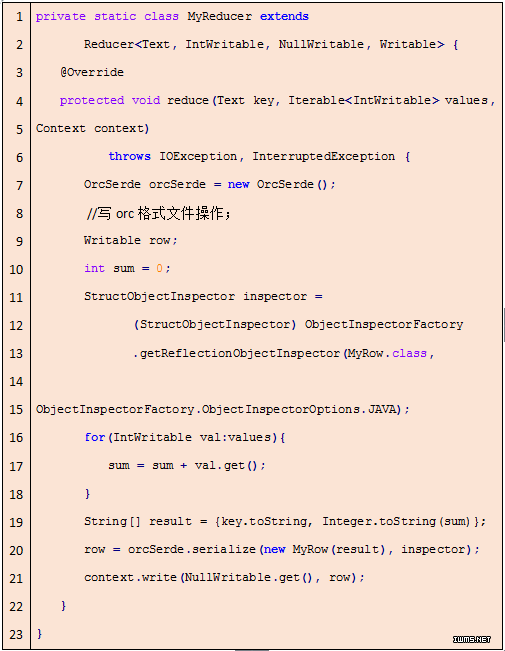505x651 pixels.
Task: Click the throws keyword on line 6
Action: pyautogui.click(x=129, y=157)
